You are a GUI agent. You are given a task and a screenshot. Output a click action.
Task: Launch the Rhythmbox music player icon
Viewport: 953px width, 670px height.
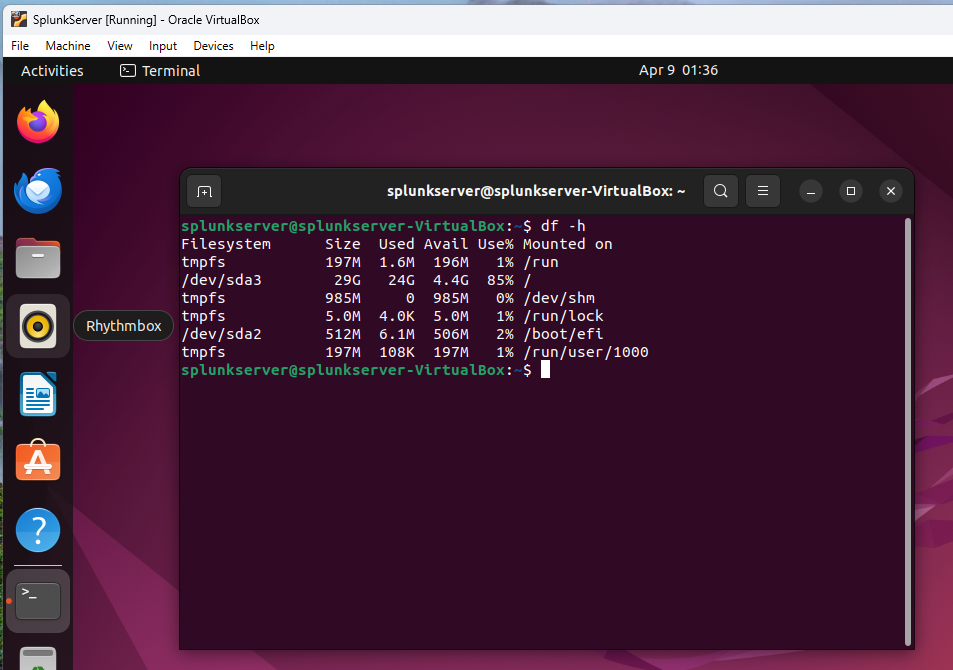pos(38,326)
